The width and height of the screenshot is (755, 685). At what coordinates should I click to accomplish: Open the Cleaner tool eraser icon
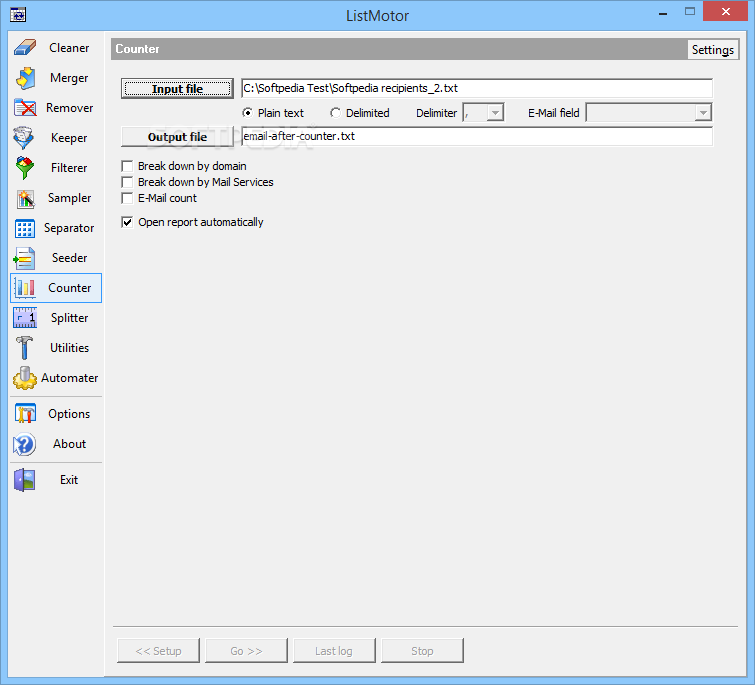tap(25, 48)
